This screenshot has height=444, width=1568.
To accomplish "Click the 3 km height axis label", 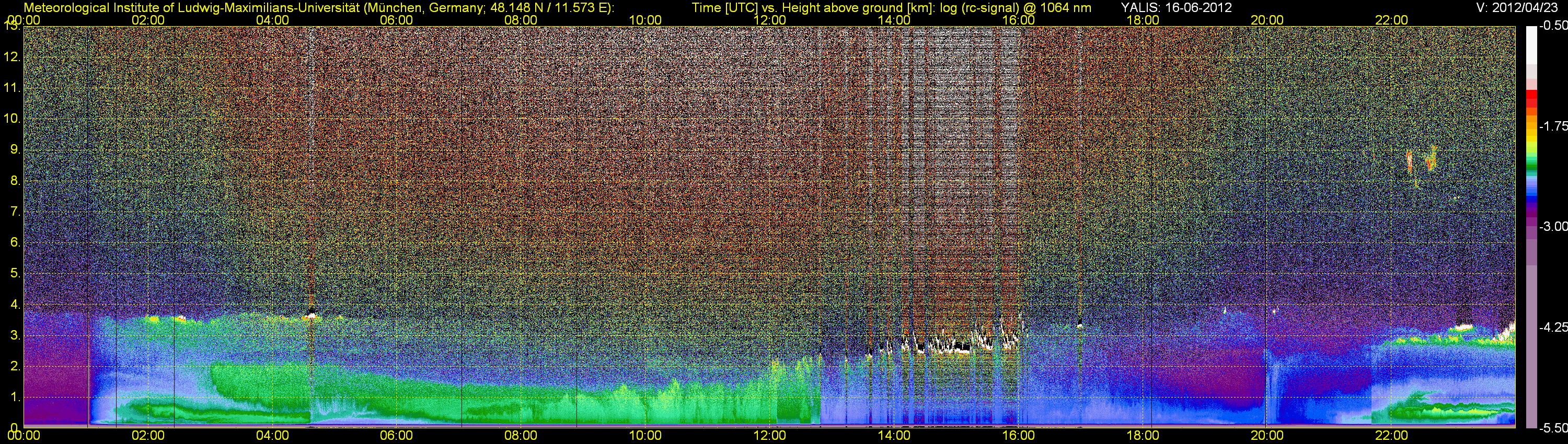I will [x=15, y=335].
